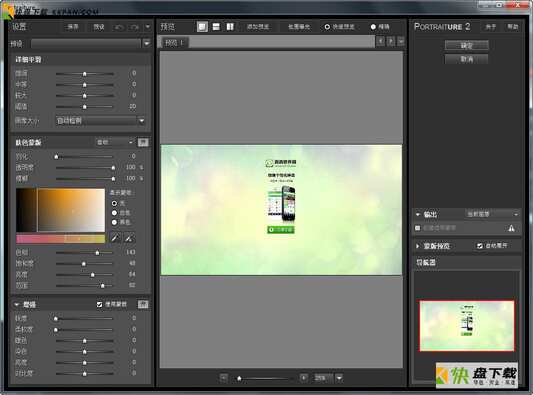Open the Help menu beside Portraiture 2 title
The width and height of the screenshot is (533, 395).
click(x=513, y=27)
